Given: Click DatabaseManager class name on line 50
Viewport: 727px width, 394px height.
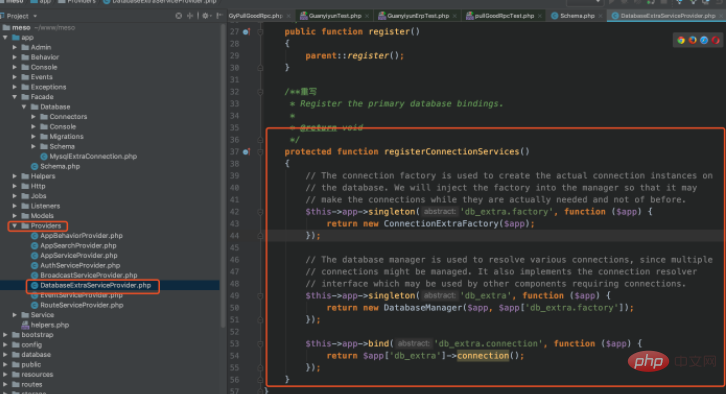Looking at the screenshot, I should 423,308.
